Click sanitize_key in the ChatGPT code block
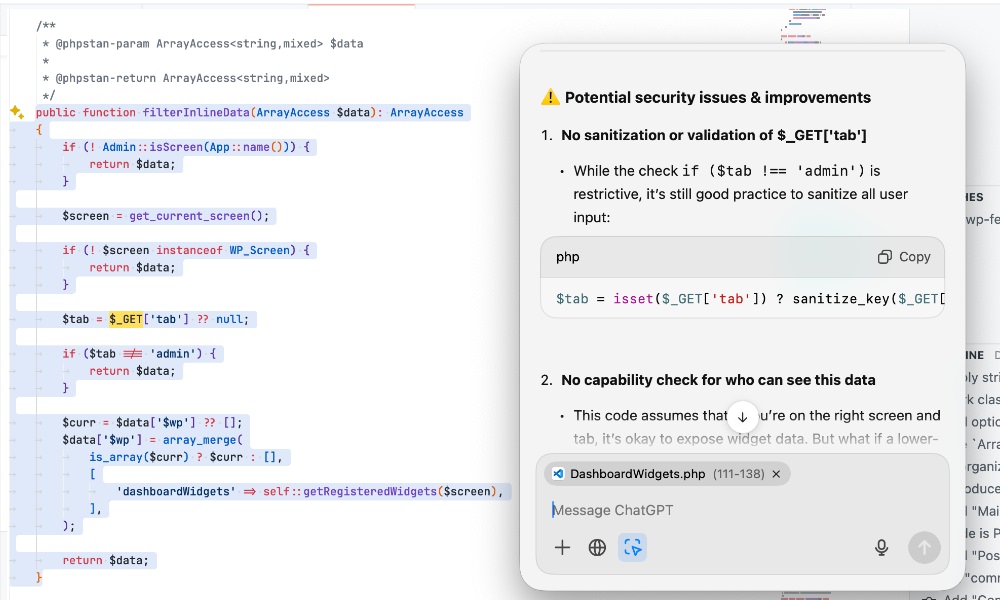Screen dimensions: 1000x600 (842, 298)
